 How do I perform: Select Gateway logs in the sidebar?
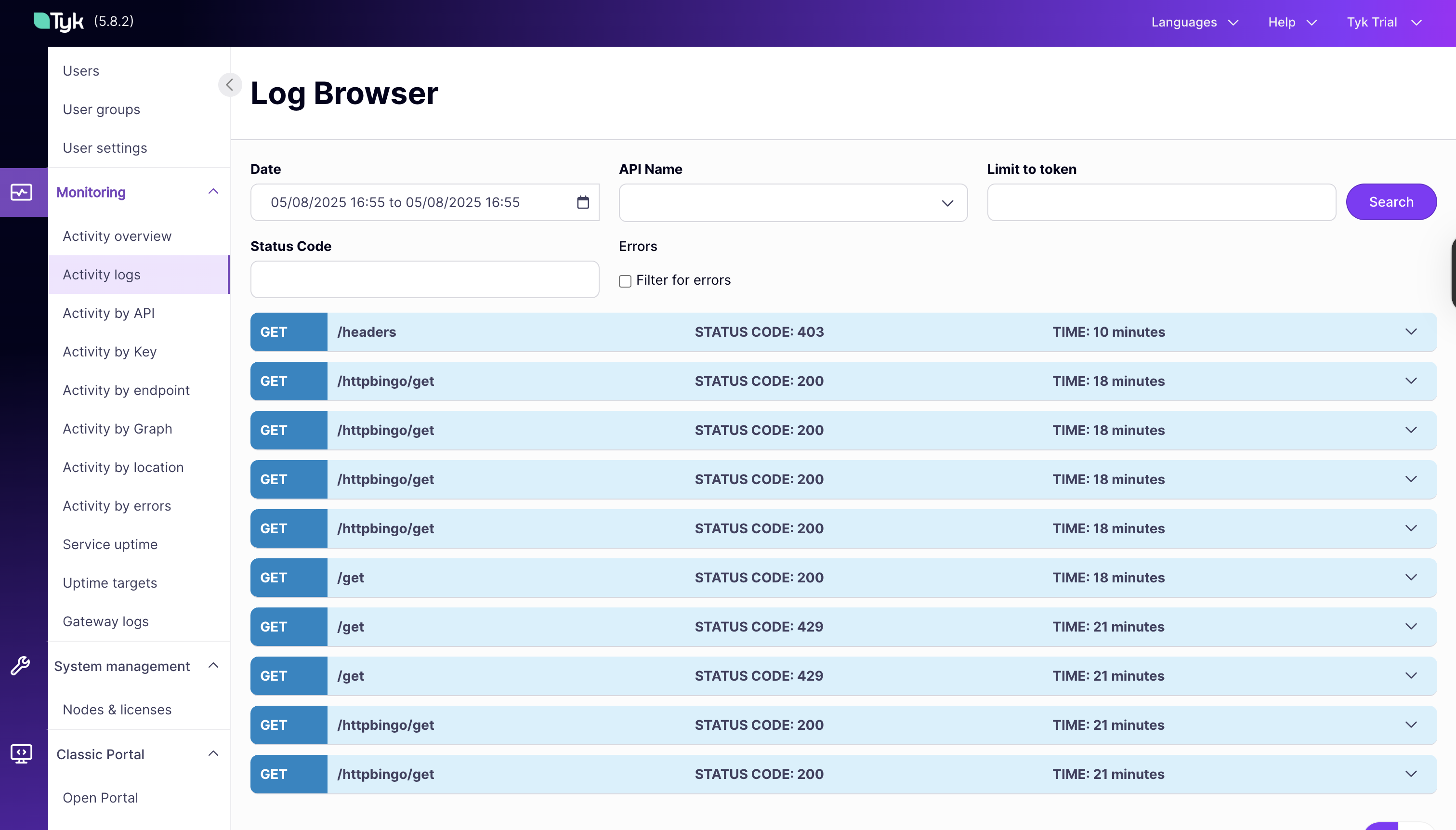105,621
